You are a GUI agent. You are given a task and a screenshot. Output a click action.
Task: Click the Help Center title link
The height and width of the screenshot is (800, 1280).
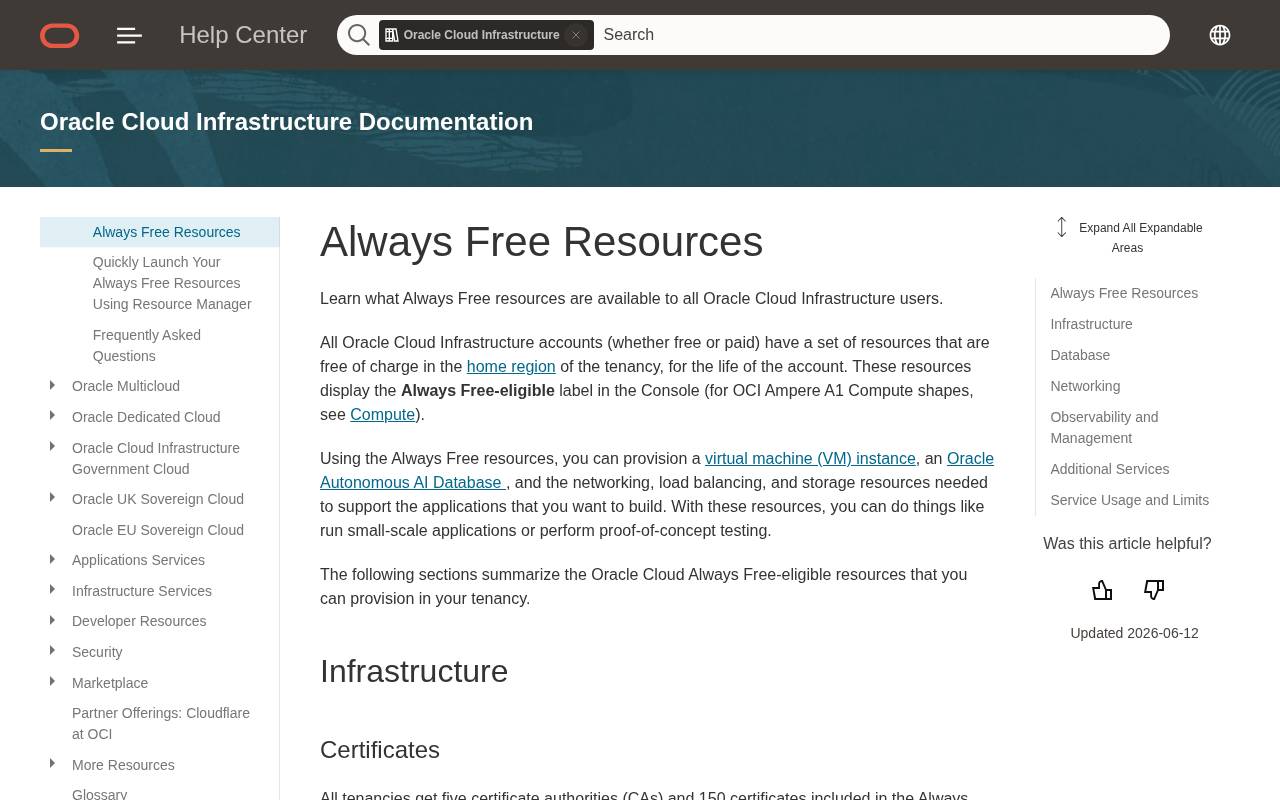click(243, 35)
